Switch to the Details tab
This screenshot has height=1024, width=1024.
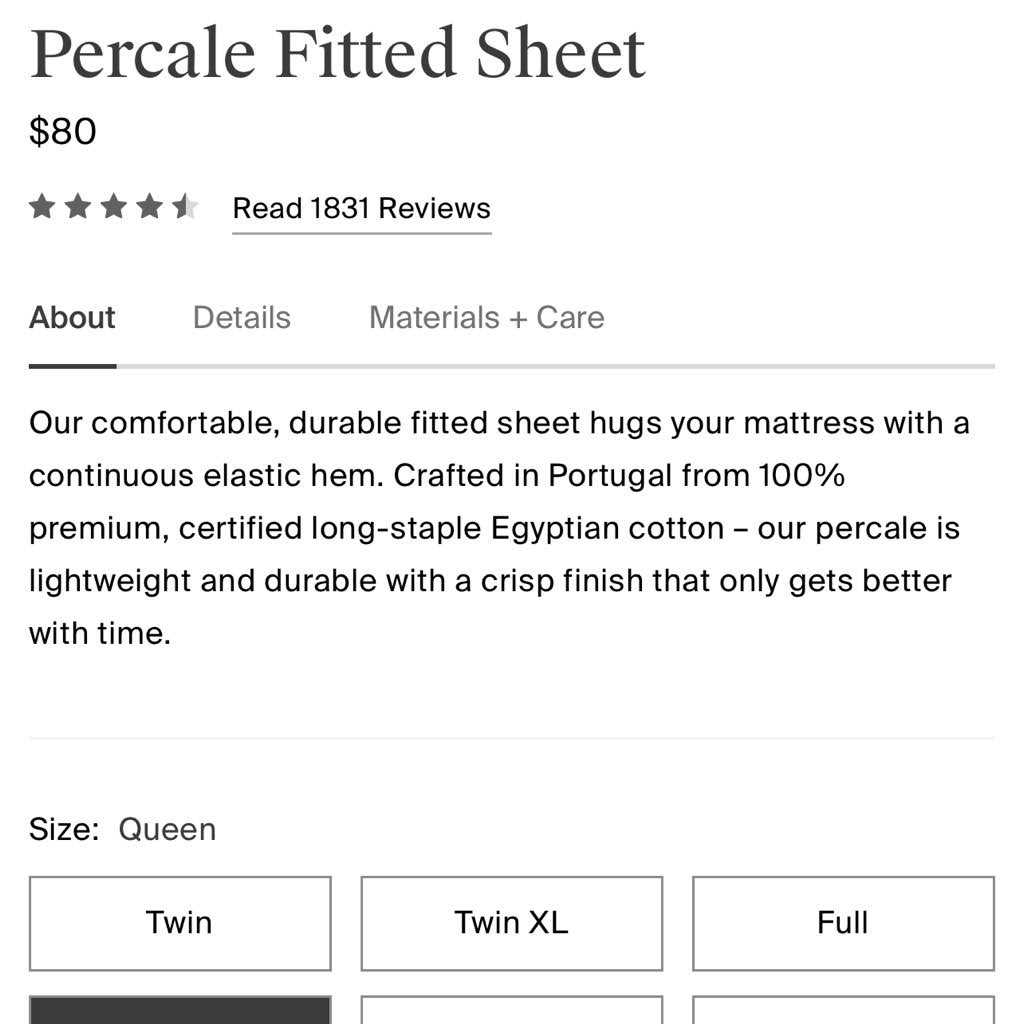241,318
